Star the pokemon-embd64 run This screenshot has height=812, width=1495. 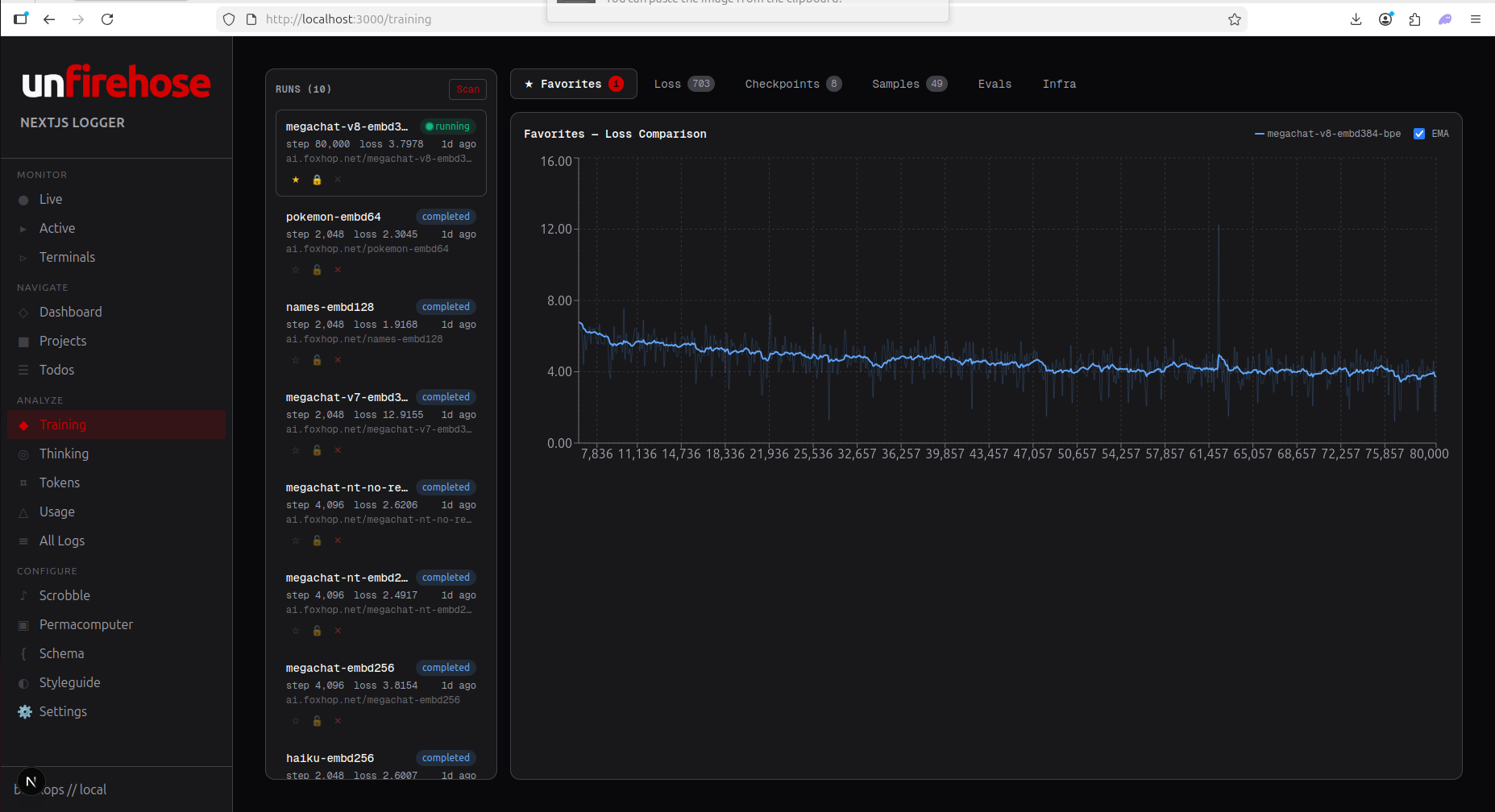pyautogui.click(x=296, y=270)
